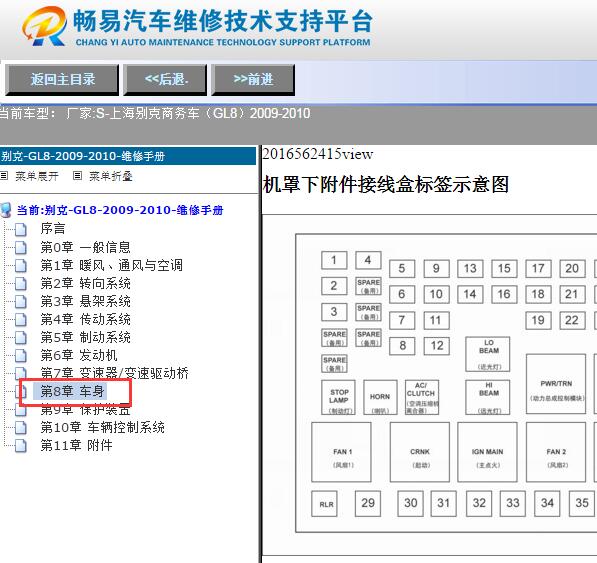This screenshot has width=597, height=563.
Task: Click fuse 1 in the diagram
Action: (x=334, y=260)
